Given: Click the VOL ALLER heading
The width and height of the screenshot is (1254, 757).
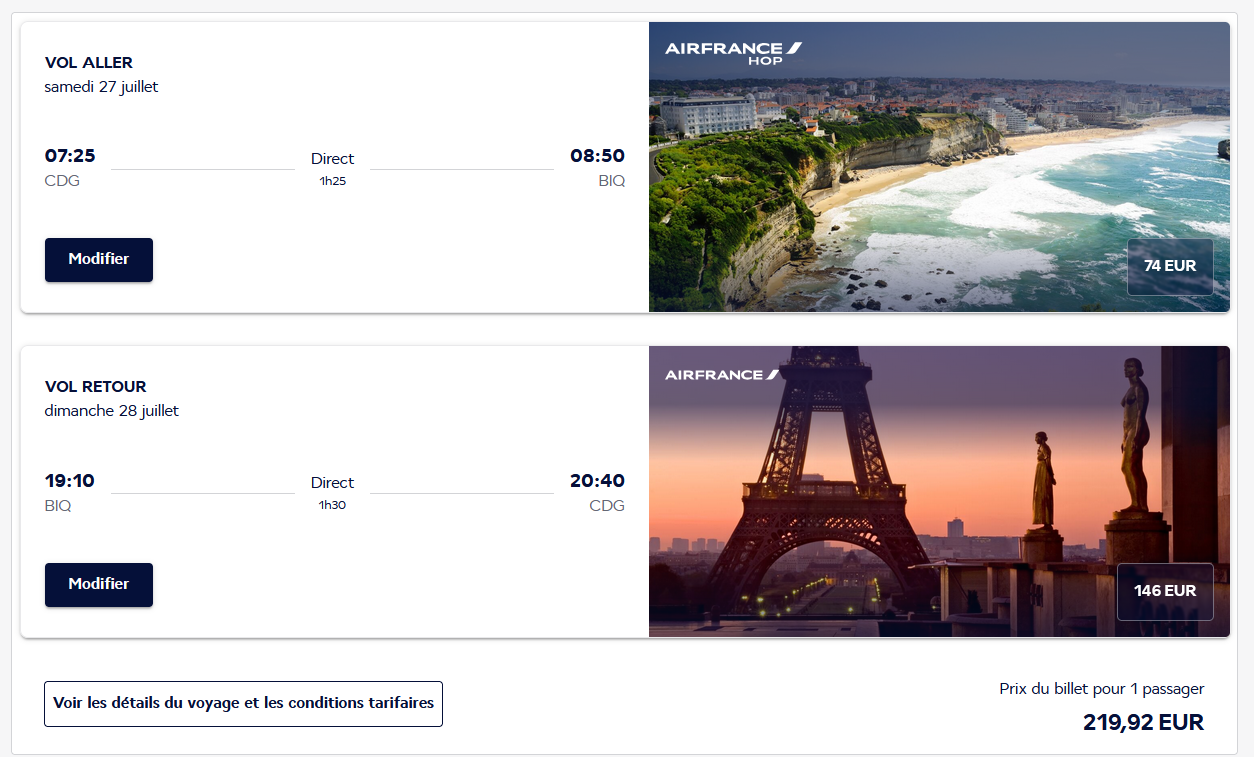Looking at the screenshot, I should (89, 63).
